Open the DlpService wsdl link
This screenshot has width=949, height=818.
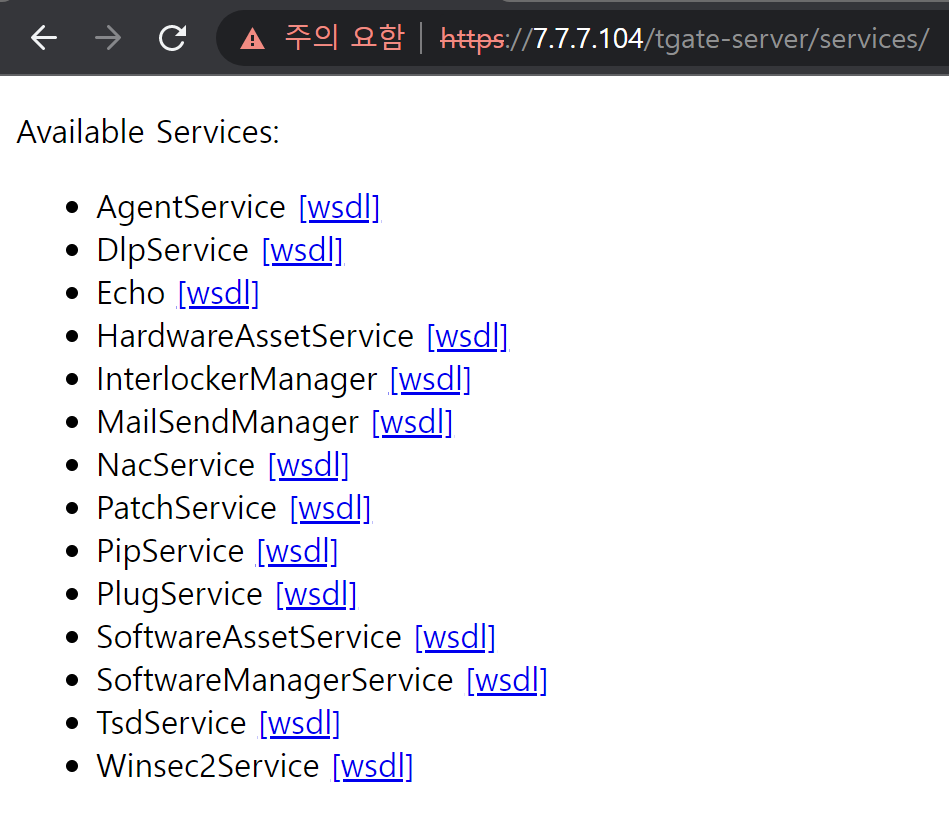coord(303,250)
